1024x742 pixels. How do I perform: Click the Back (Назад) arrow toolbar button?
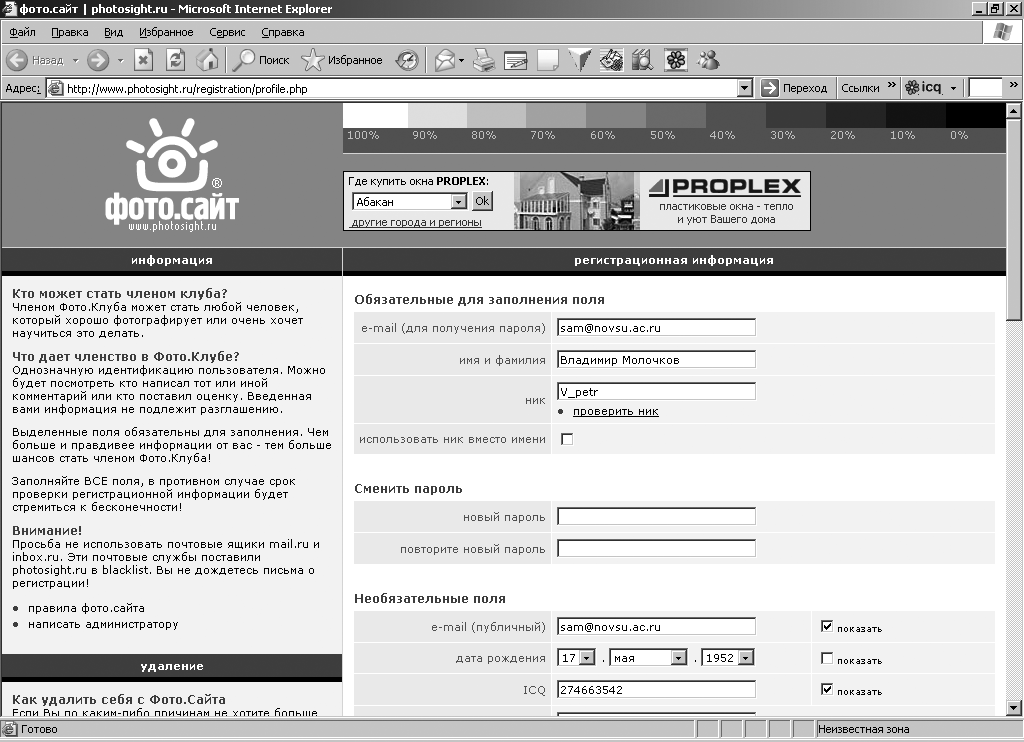[x=18, y=61]
